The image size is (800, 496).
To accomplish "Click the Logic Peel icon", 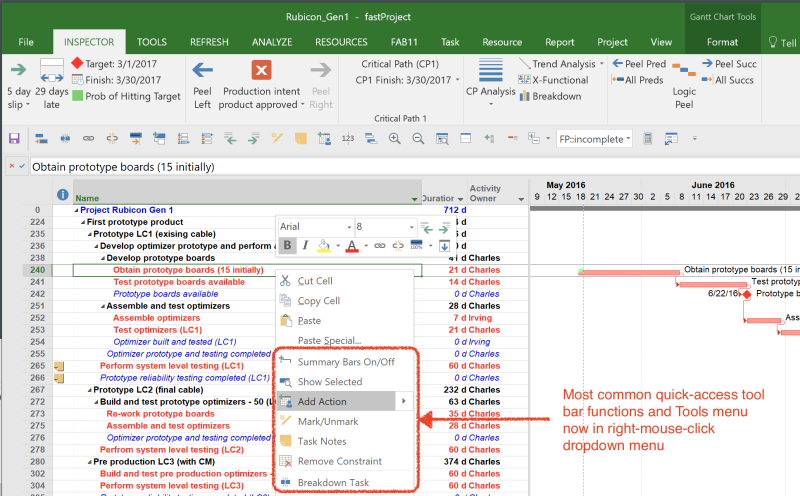I will point(684,70).
